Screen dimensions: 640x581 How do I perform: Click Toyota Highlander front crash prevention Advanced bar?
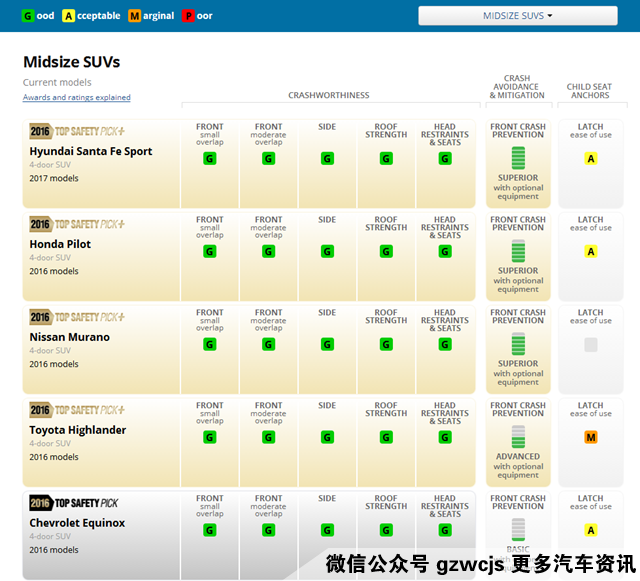click(518, 436)
